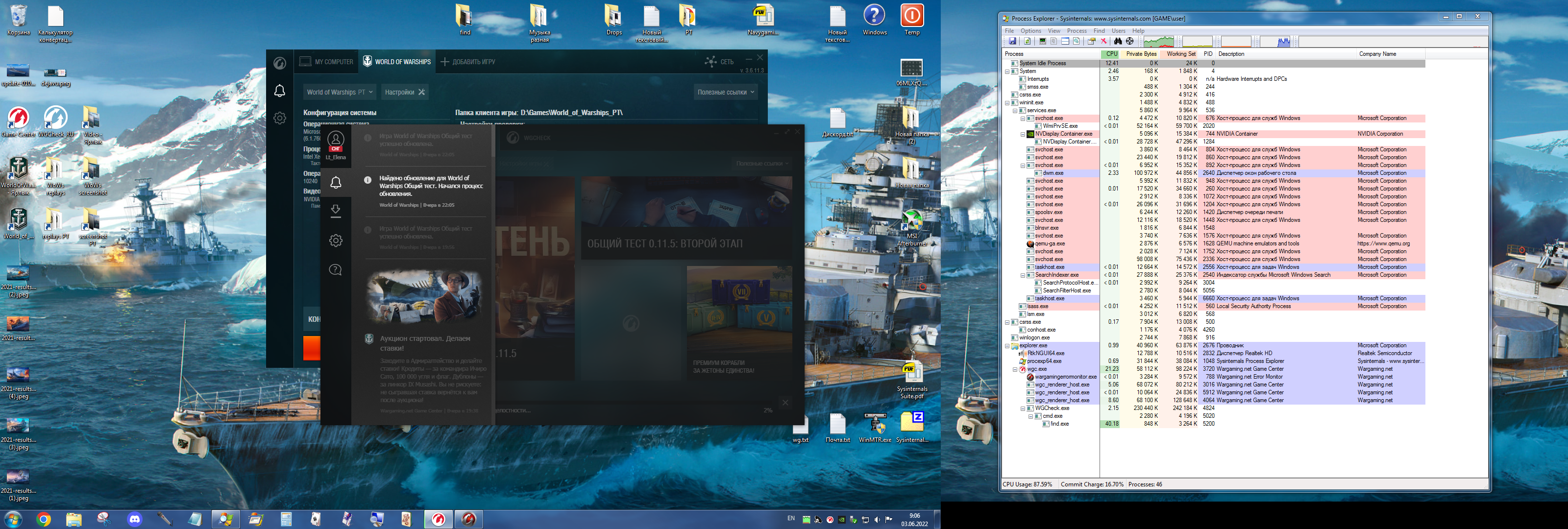Open the Find menu in Process Explorer

click(1099, 30)
